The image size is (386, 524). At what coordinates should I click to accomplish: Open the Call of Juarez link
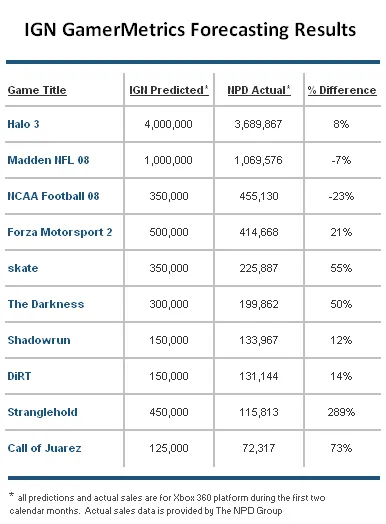coord(44,448)
